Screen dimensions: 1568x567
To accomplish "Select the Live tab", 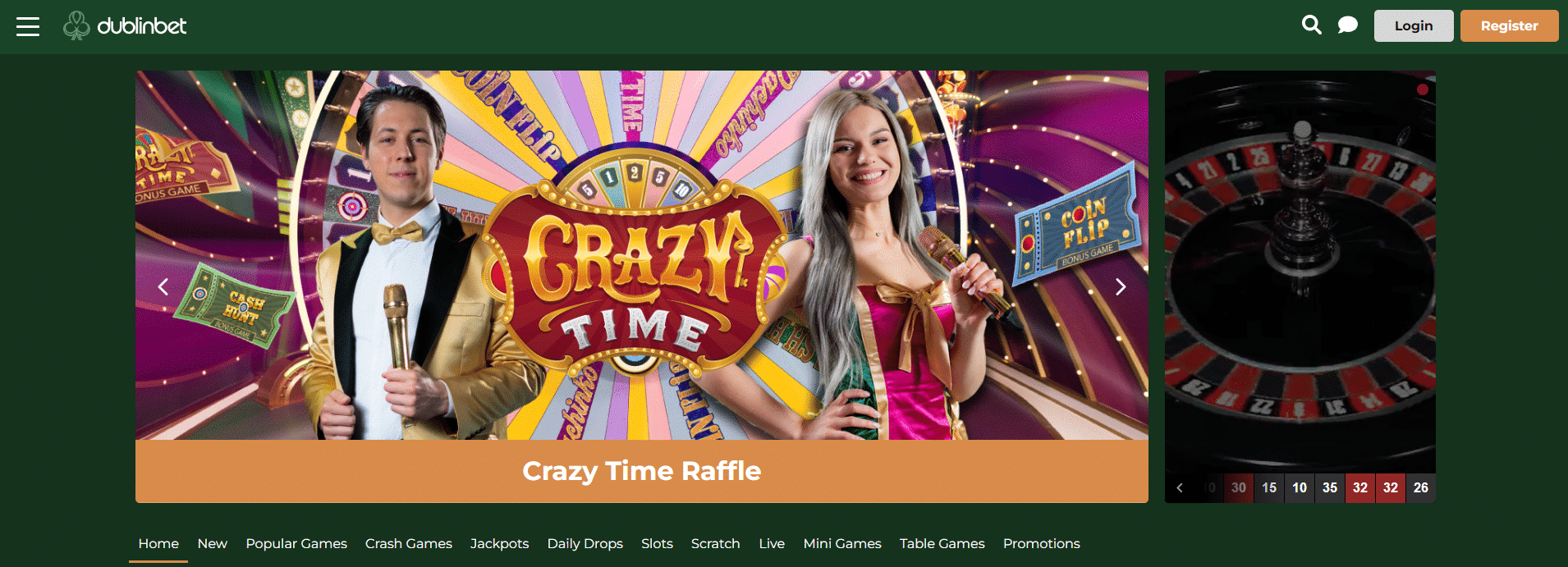I will click(772, 543).
